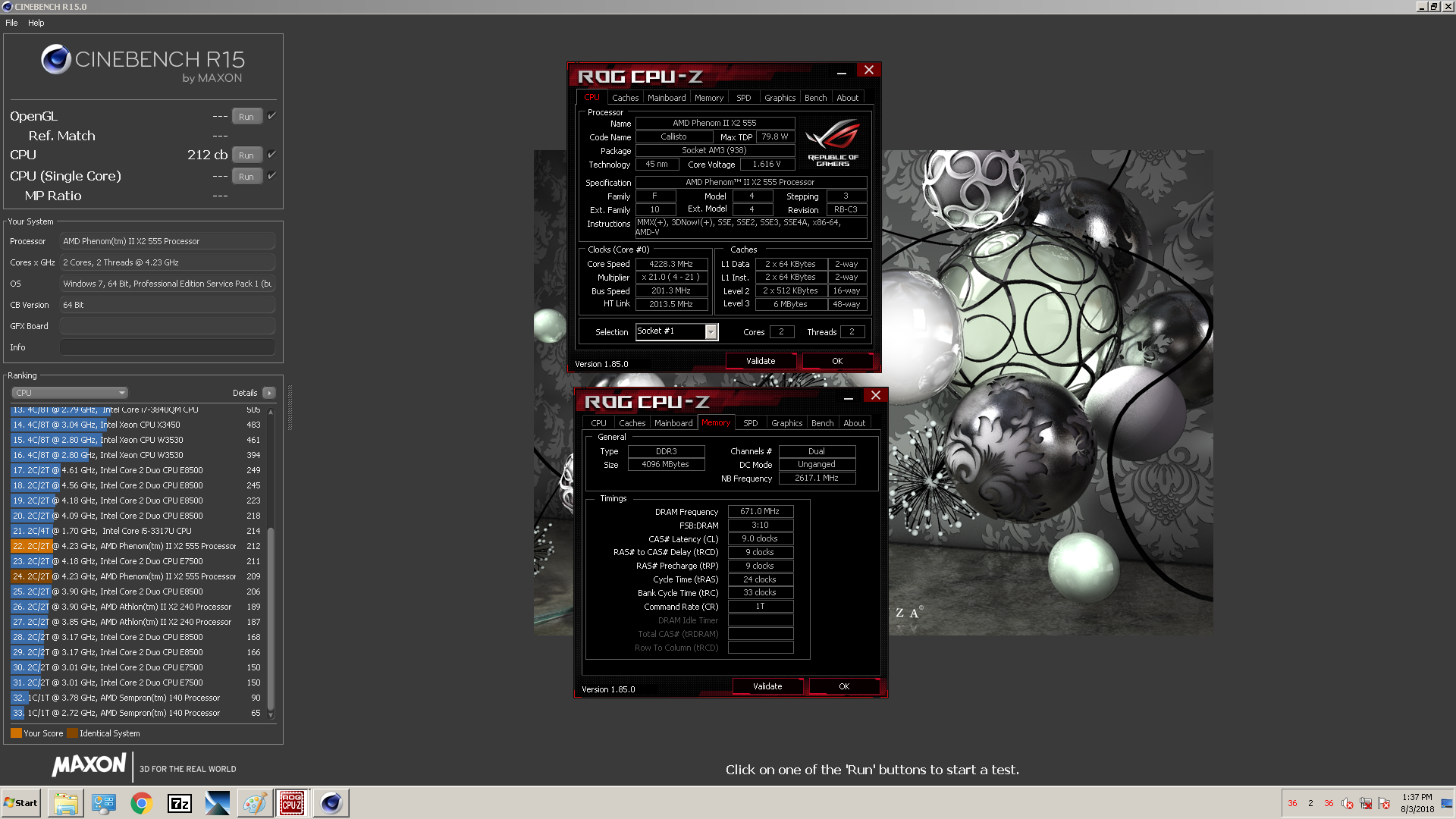
Task: Click OK in upper CPU-Z window
Action: [x=837, y=361]
